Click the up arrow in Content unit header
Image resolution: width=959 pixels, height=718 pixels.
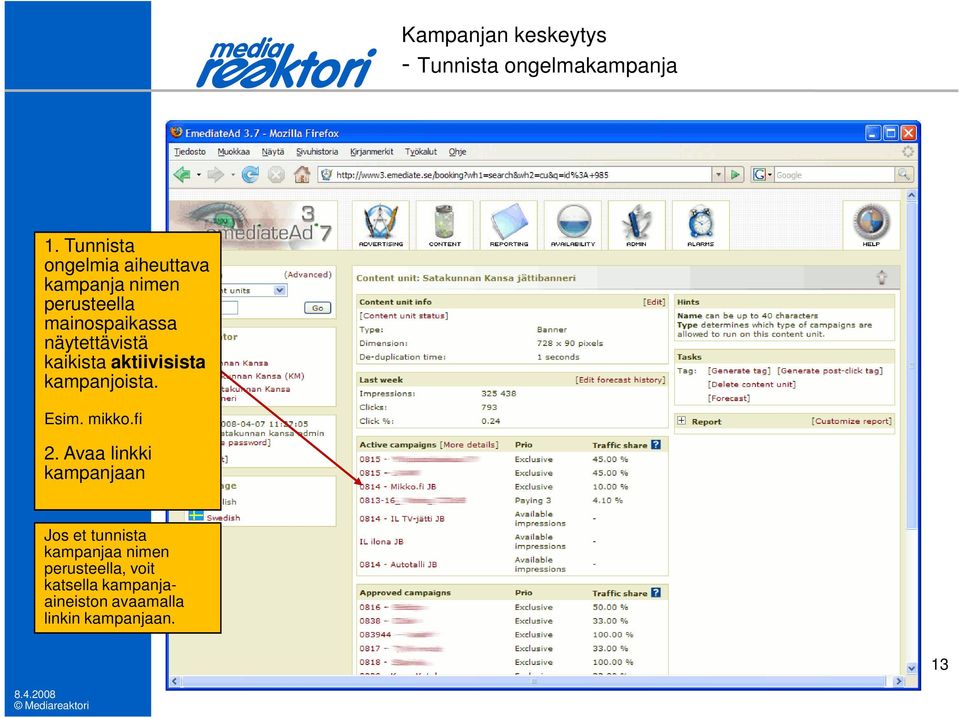[x=881, y=278]
